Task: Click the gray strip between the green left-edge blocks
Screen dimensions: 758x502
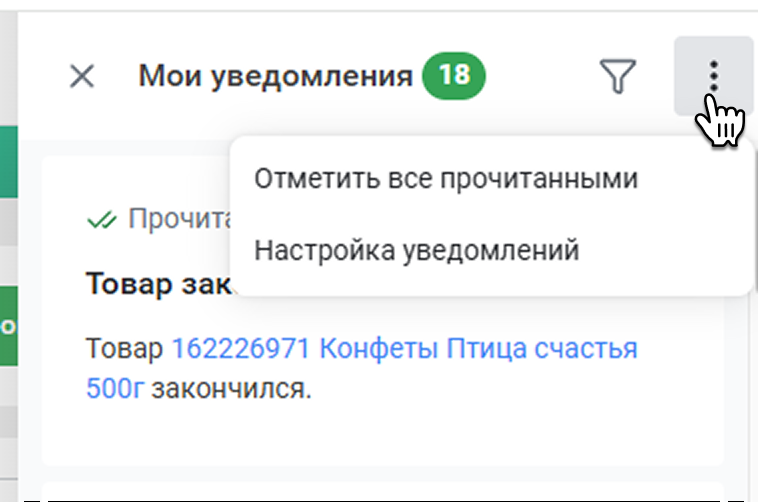Action: (9, 242)
